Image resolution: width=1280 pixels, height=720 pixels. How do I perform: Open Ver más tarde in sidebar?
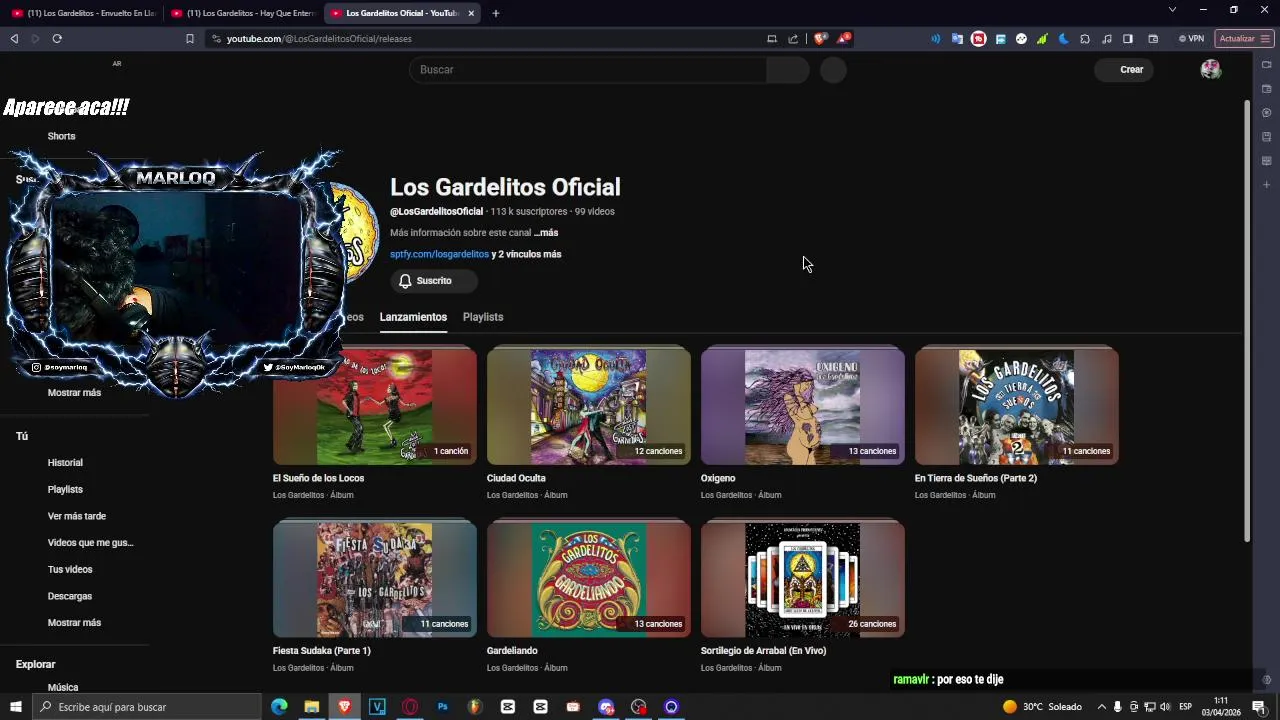[76, 517]
